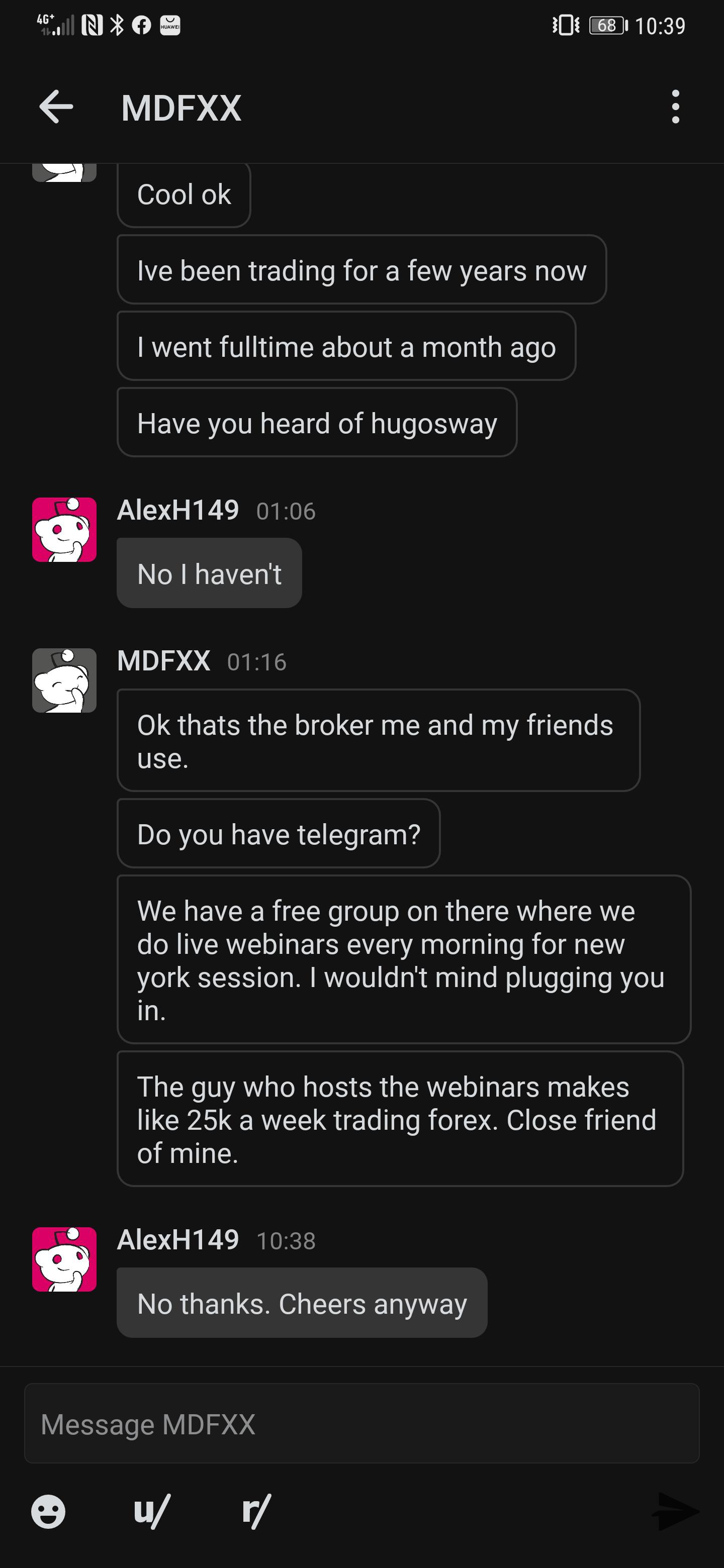Open the AlexH149 avatar at 10:38
The width and height of the screenshot is (724, 1568).
coord(64,1259)
